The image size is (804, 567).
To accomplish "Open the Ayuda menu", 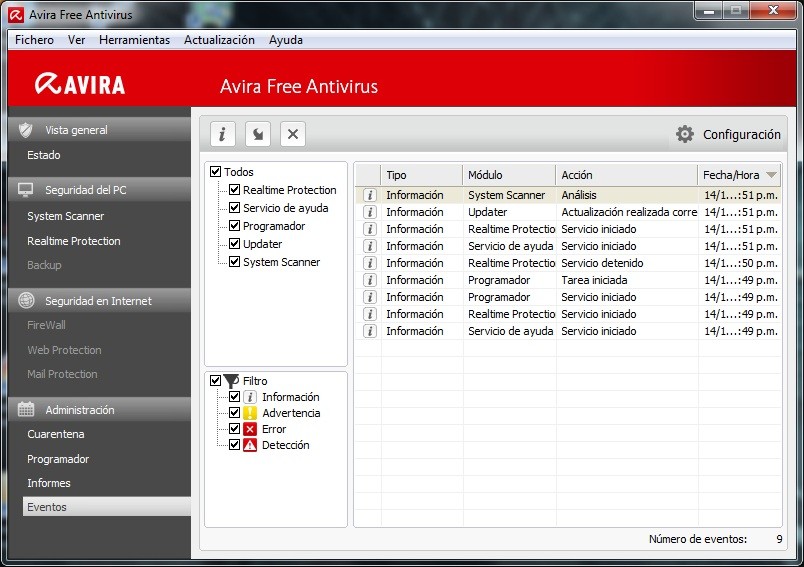I will (x=286, y=39).
